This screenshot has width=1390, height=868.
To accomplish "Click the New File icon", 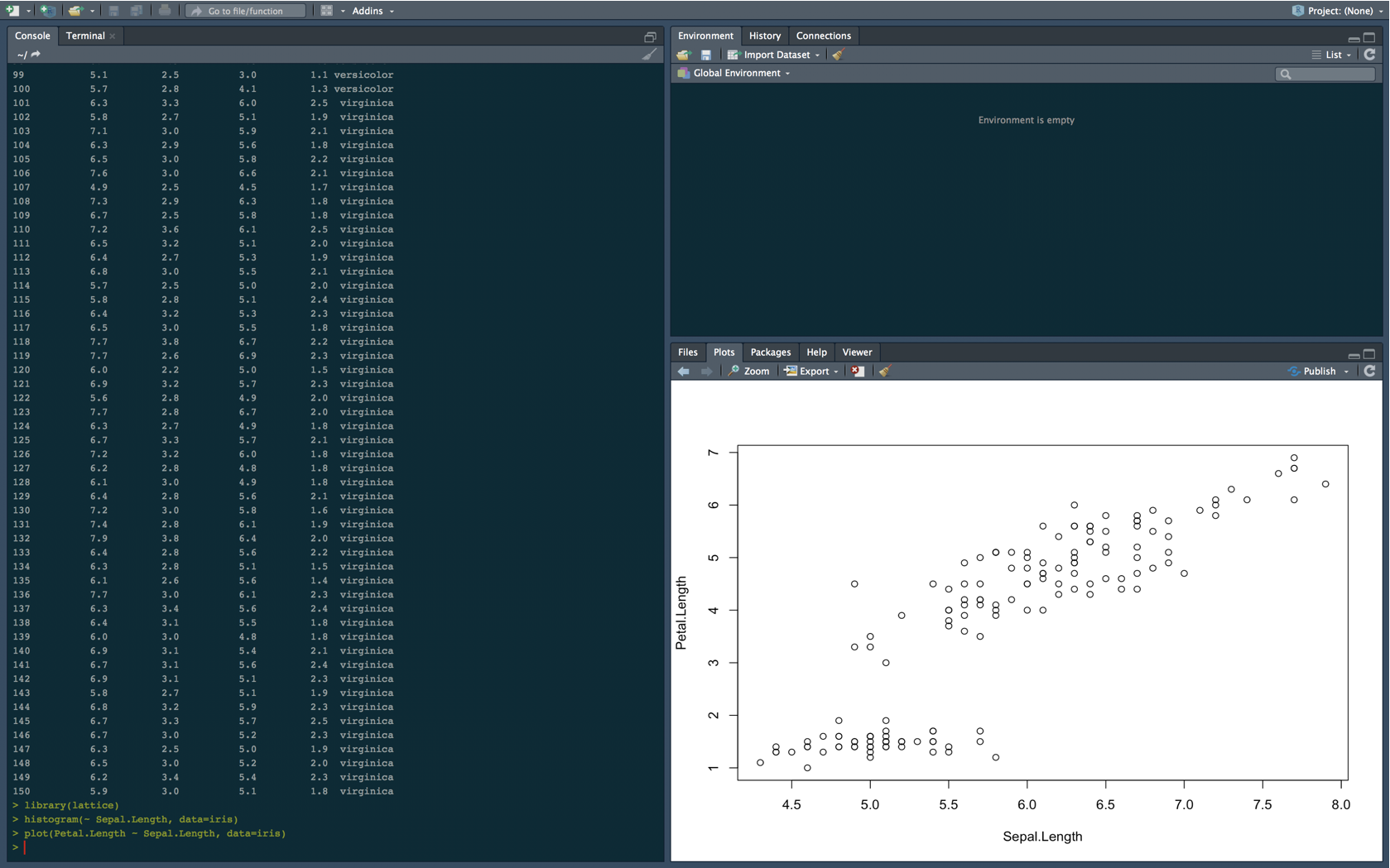I will 13,11.
